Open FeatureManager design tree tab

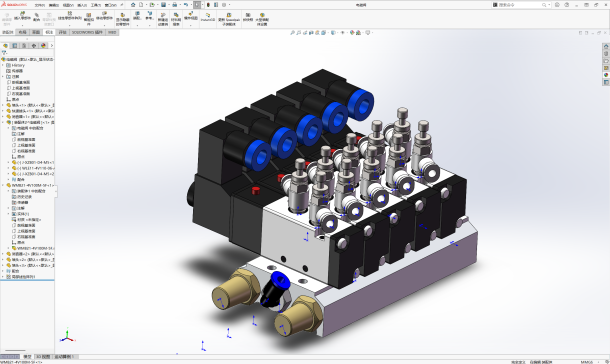[x=5, y=46]
